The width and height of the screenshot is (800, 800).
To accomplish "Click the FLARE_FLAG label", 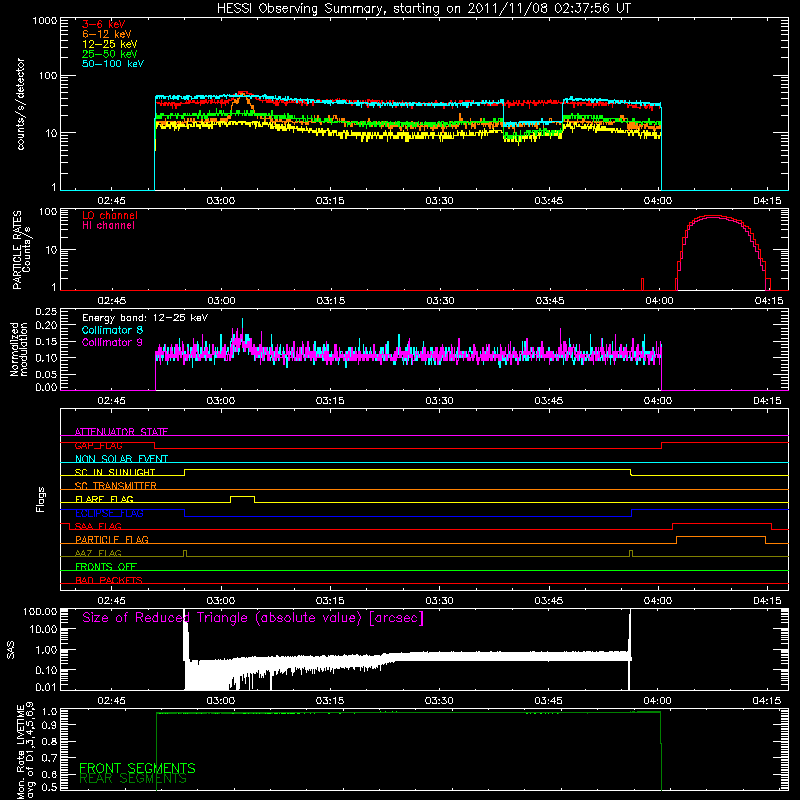I will tap(104, 499).
